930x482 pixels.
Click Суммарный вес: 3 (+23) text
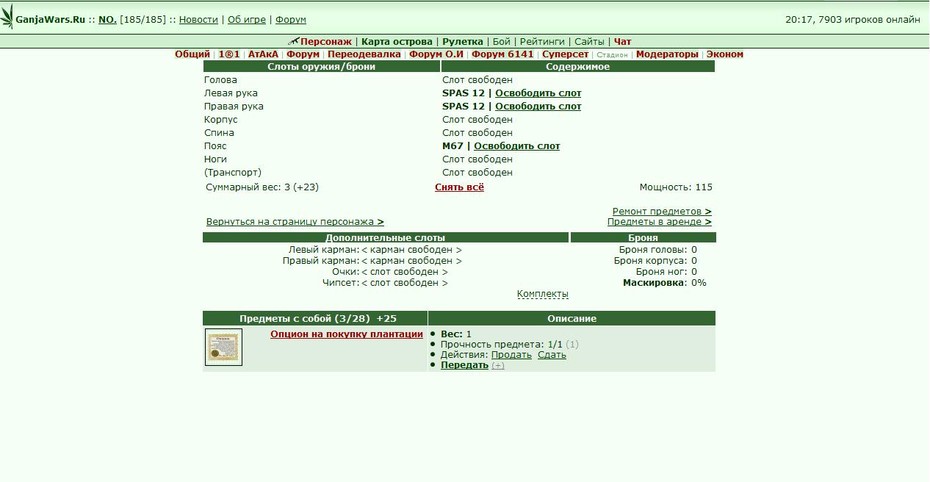click(262, 187)
